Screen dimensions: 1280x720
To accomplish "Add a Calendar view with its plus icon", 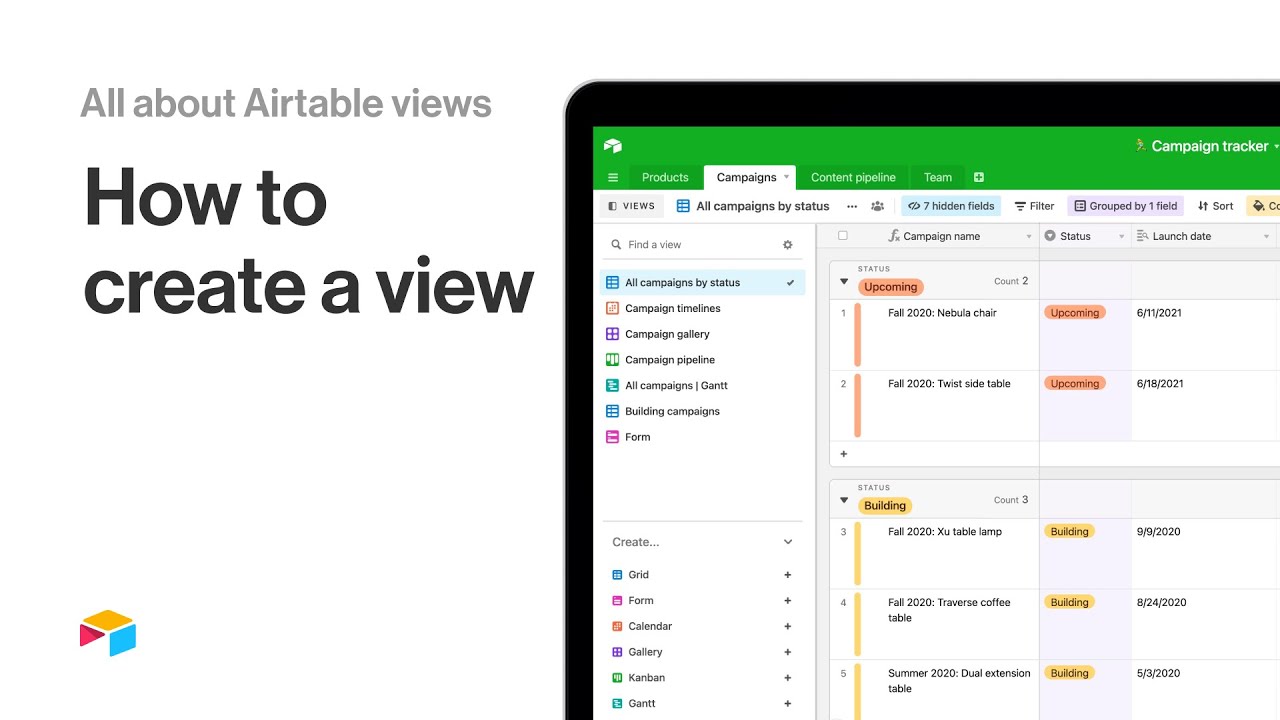I will 788,626.
